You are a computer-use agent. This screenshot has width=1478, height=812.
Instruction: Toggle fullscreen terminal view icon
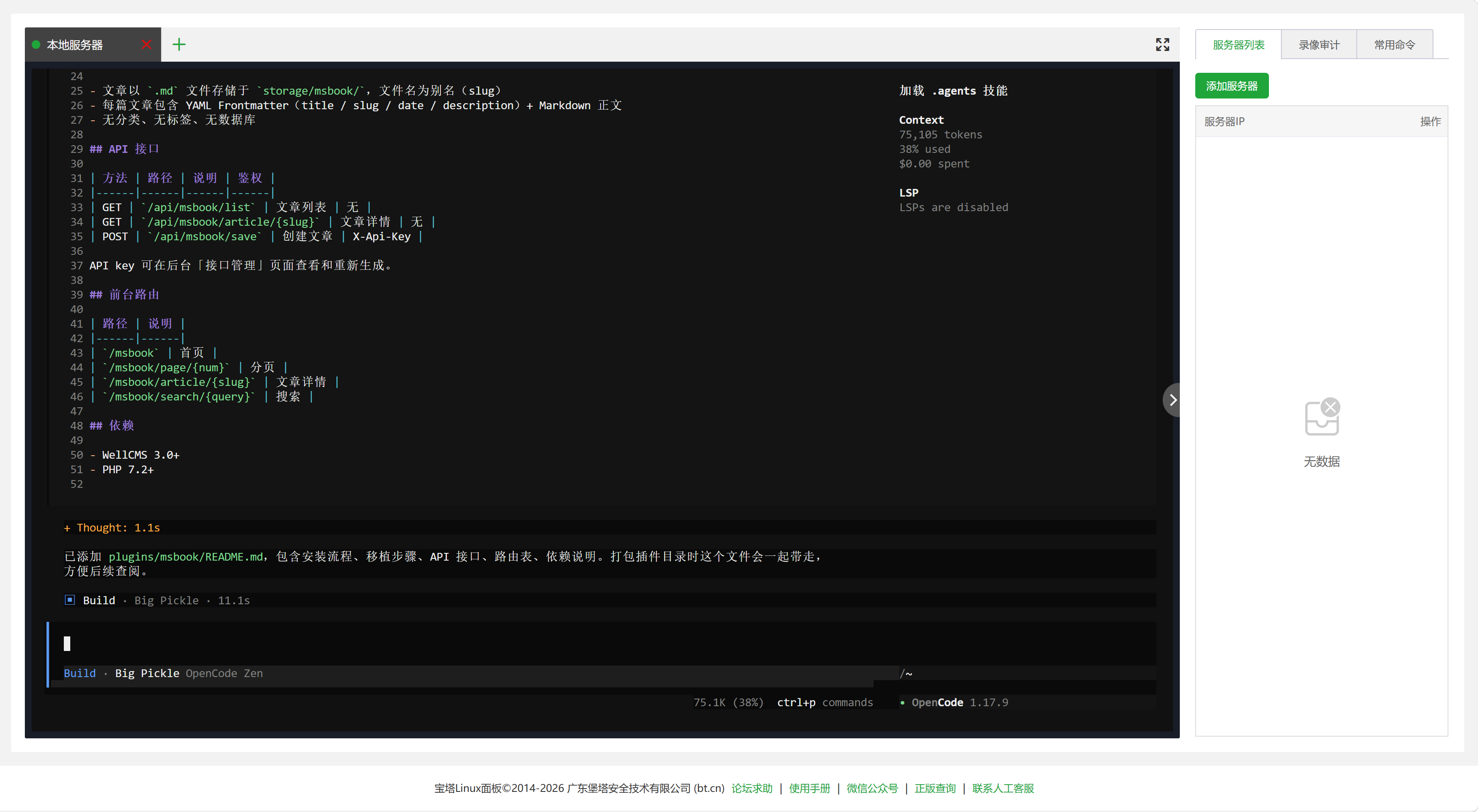tap(1162, 45)
